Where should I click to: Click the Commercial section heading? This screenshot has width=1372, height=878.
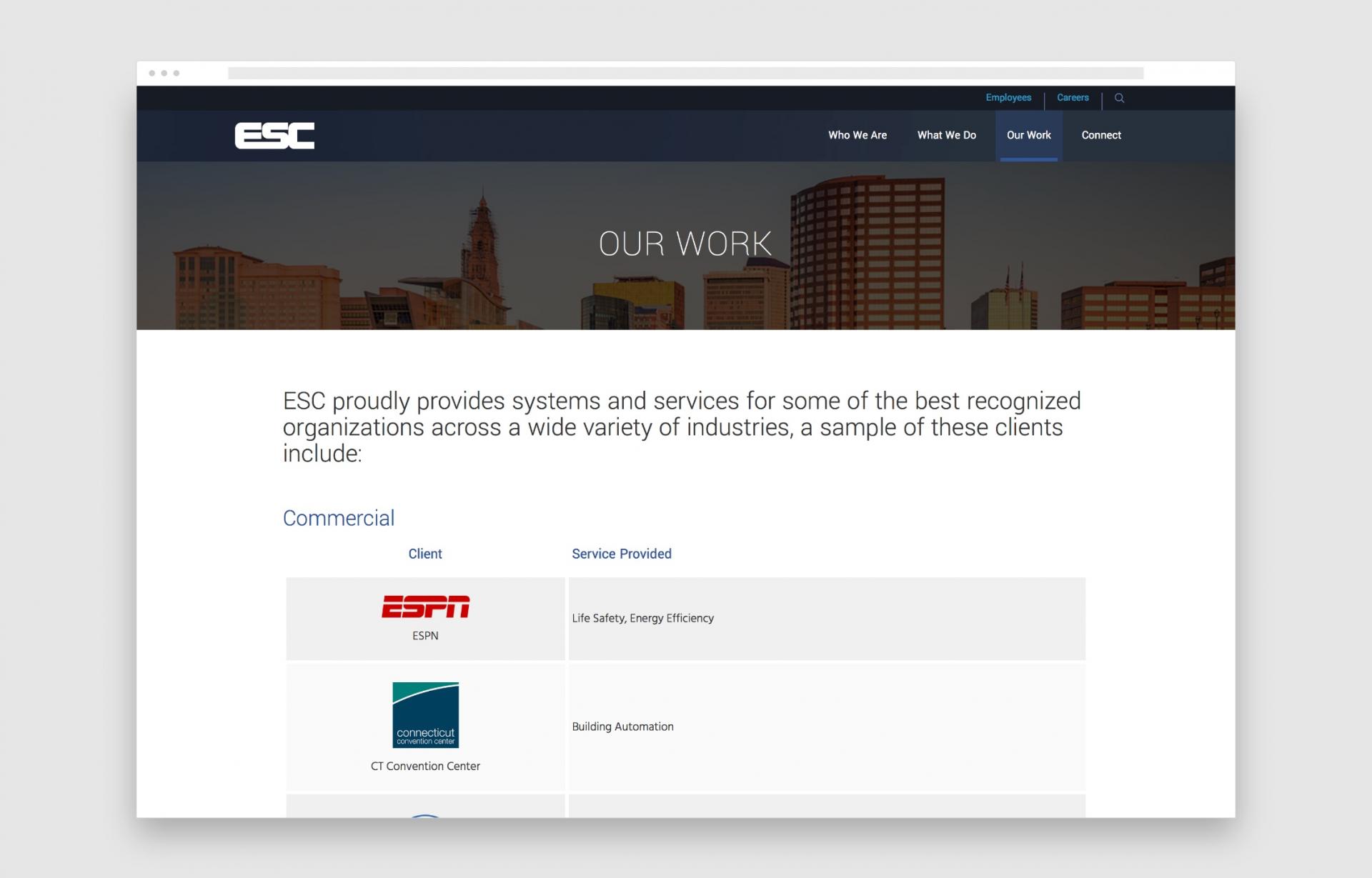[x=339, y=518]
